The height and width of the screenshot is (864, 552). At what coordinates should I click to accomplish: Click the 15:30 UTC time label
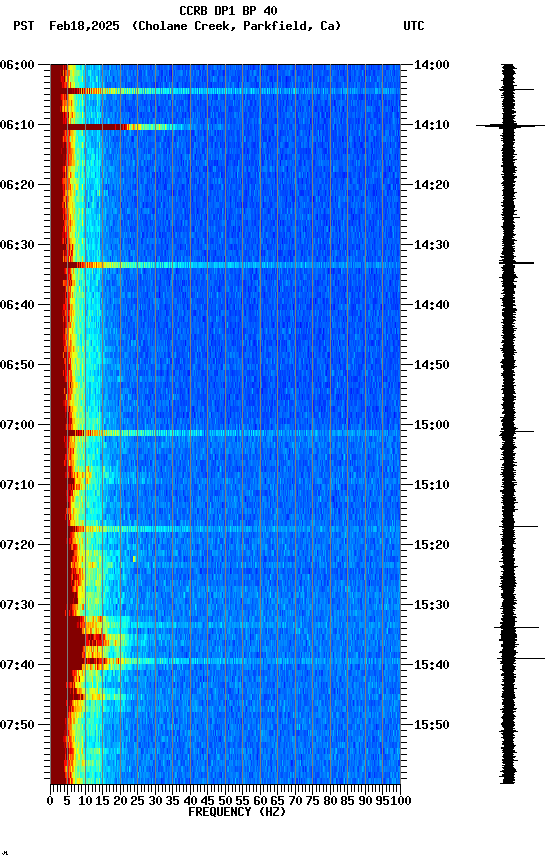[432, 605]
